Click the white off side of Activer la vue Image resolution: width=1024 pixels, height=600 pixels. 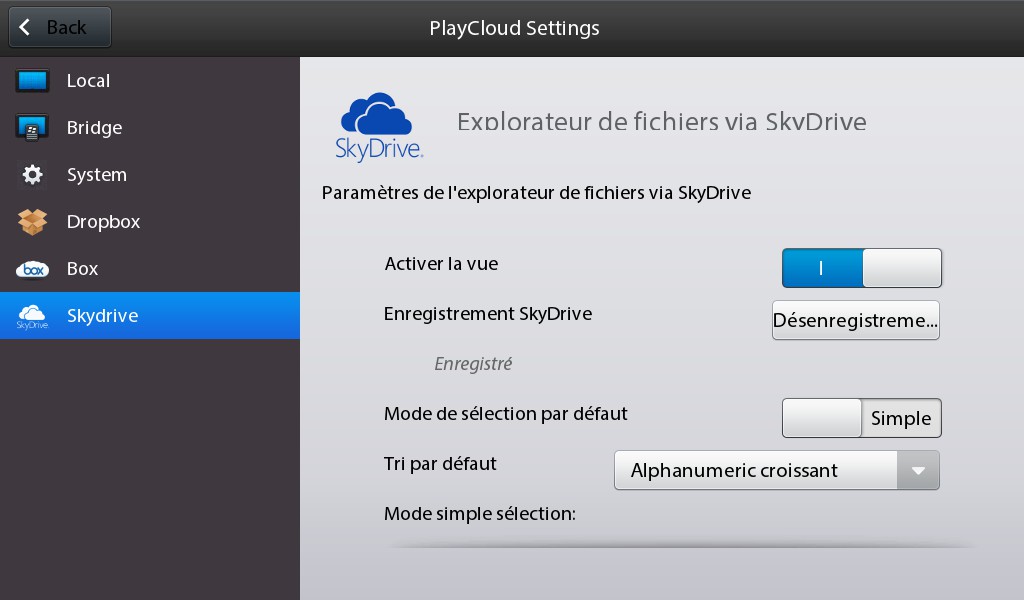point(902,268)
